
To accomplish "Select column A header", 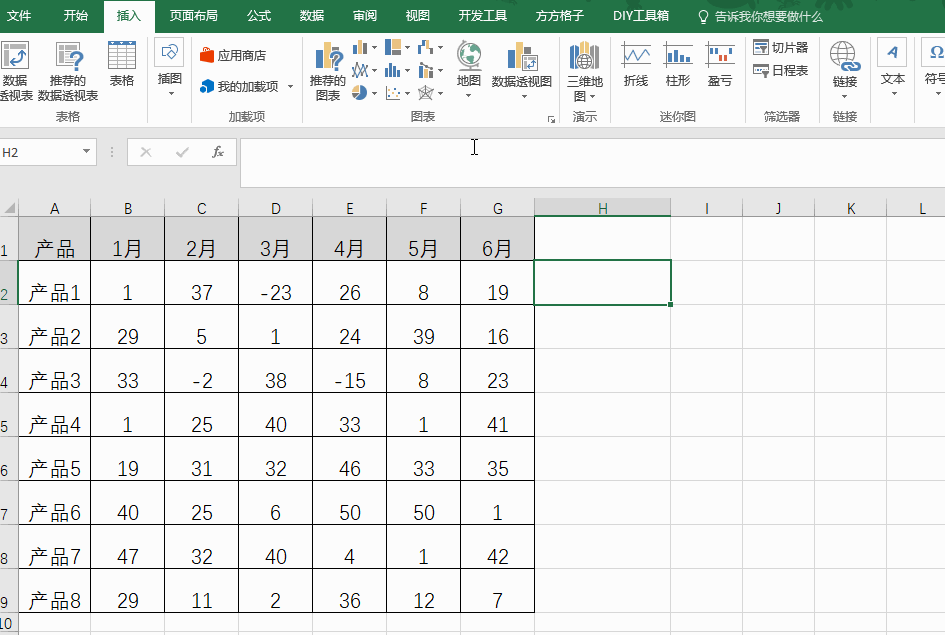I will click(x=54, y=208).
